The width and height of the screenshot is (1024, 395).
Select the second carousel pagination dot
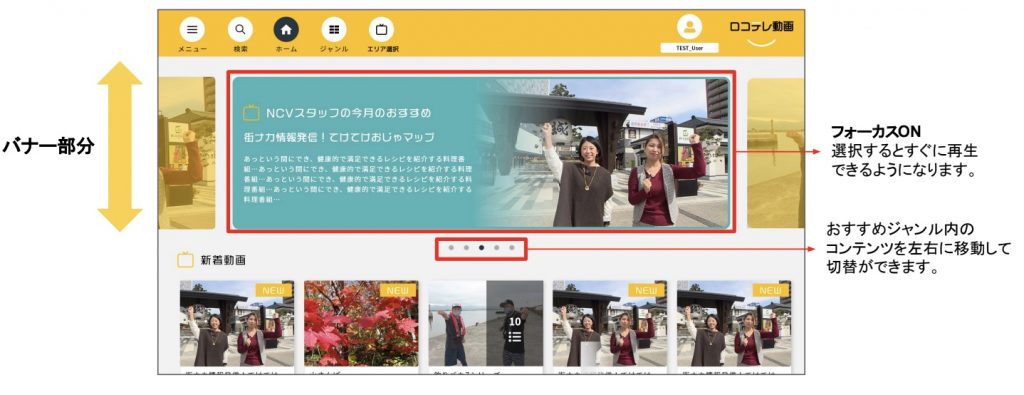[x=466, y=248]
